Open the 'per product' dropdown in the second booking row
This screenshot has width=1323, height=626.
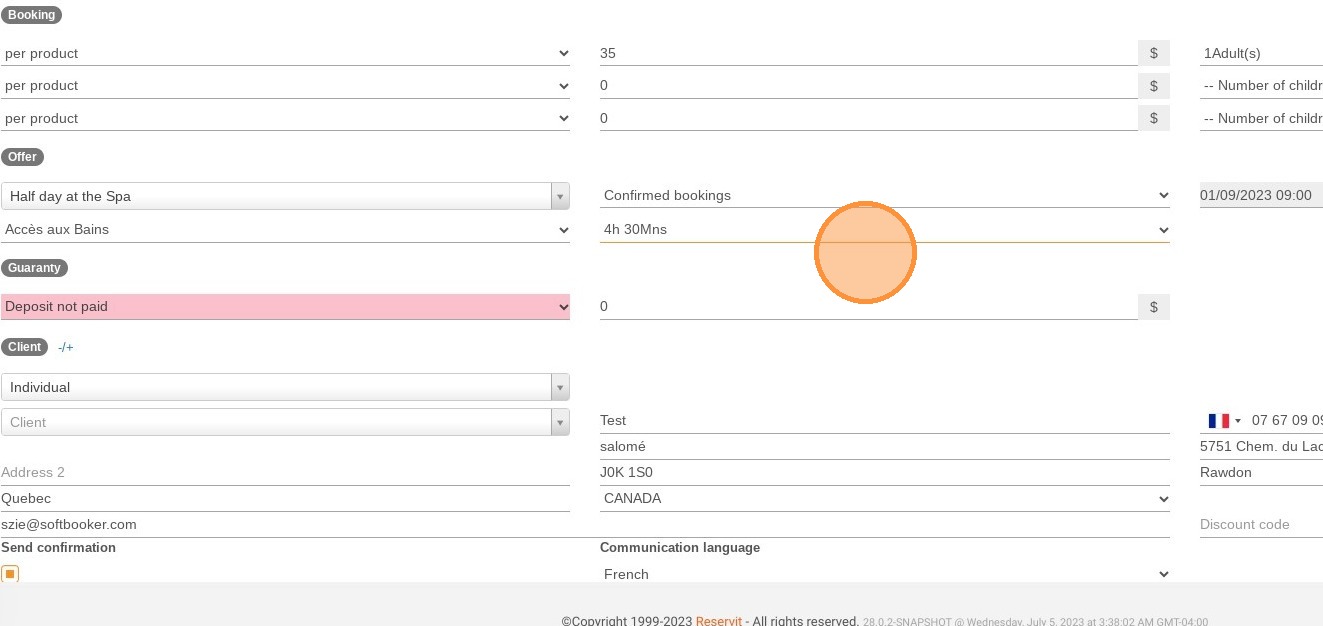point(285,85)
